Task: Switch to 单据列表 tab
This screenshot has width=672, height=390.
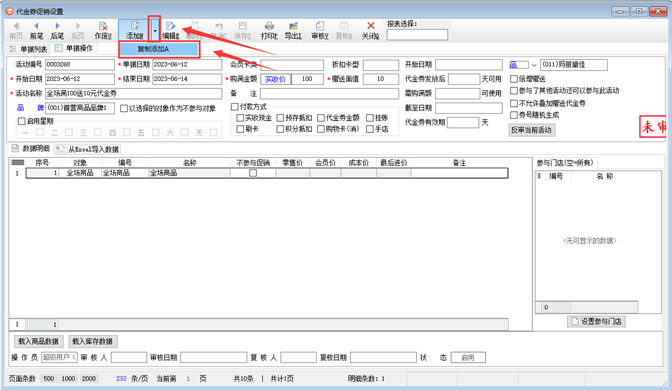Action: (29, 49)
